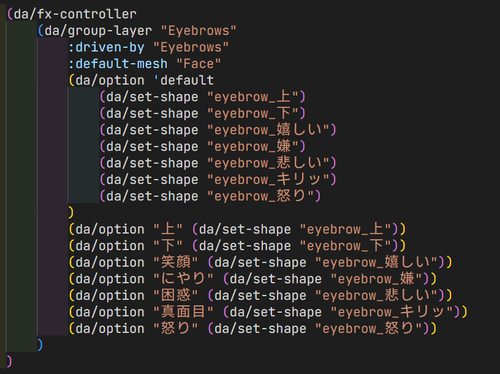
Task: Click the "eyebrow_嫌" string in default block
Action: click(x=253, y=147)
